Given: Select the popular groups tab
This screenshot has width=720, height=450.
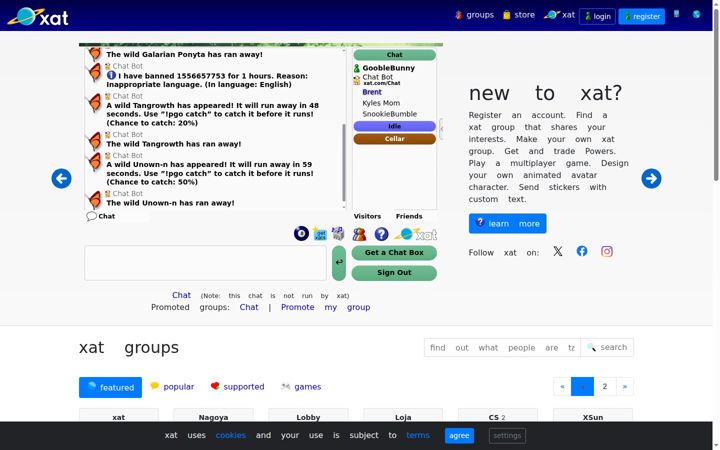Looking at the screenshot, I should [172, 387].
